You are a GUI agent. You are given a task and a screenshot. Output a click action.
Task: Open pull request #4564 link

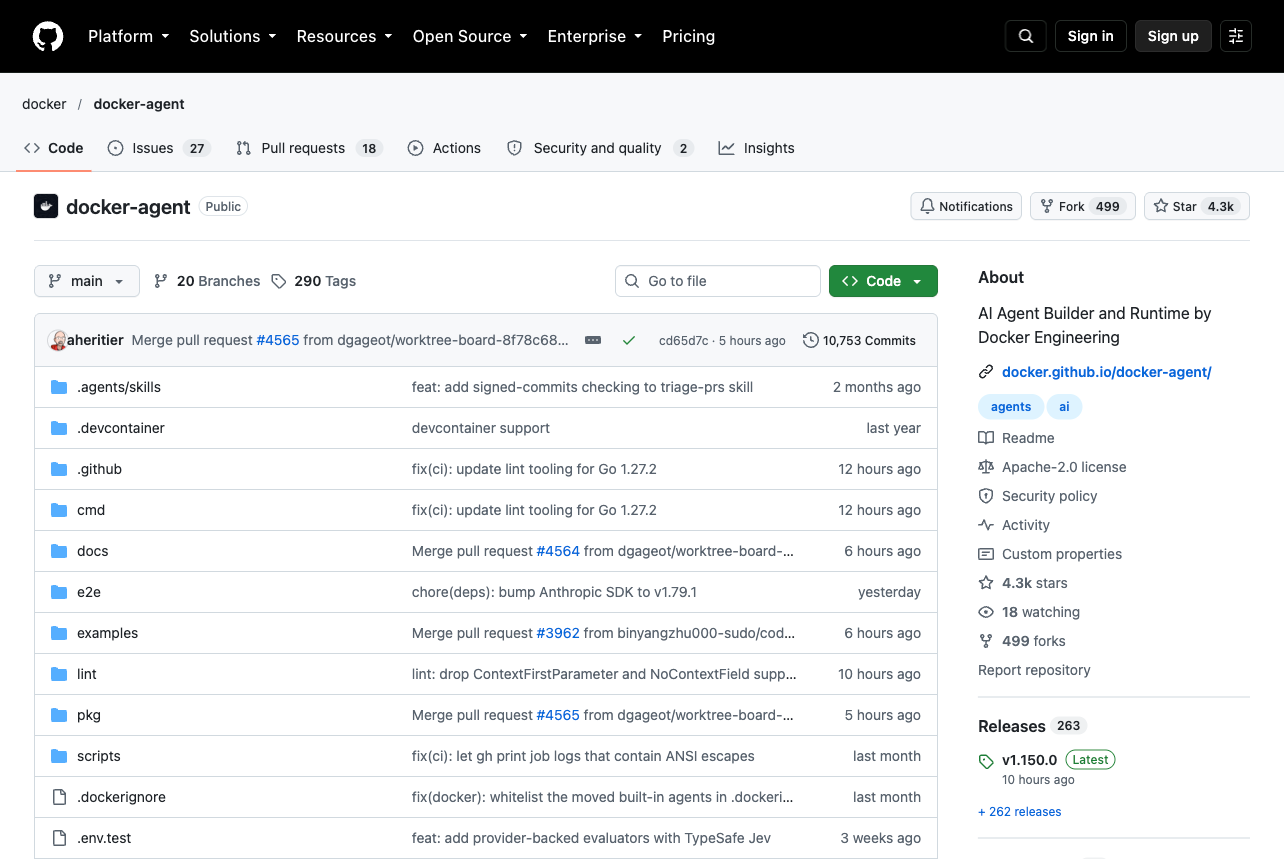(558, 551)
